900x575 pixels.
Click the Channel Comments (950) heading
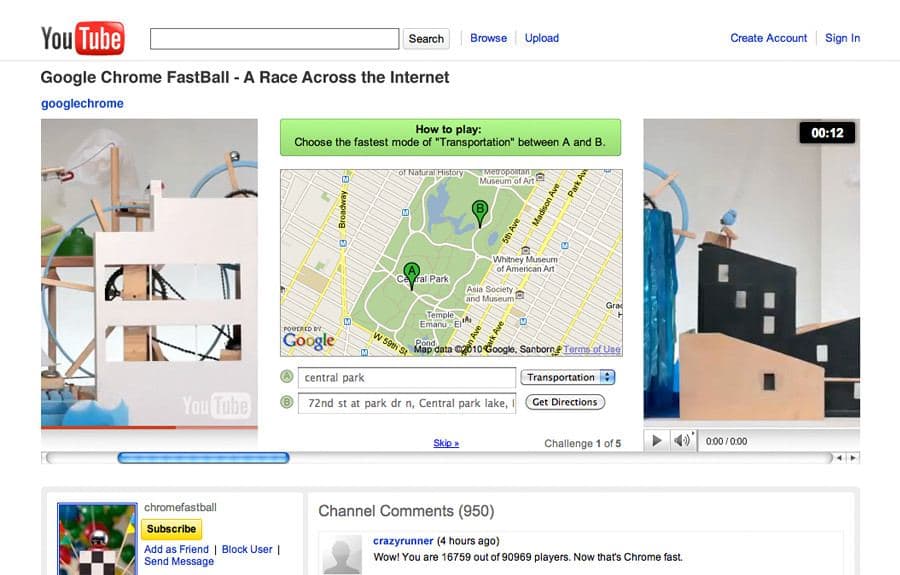pyautogui.click(x=406, y=511)
